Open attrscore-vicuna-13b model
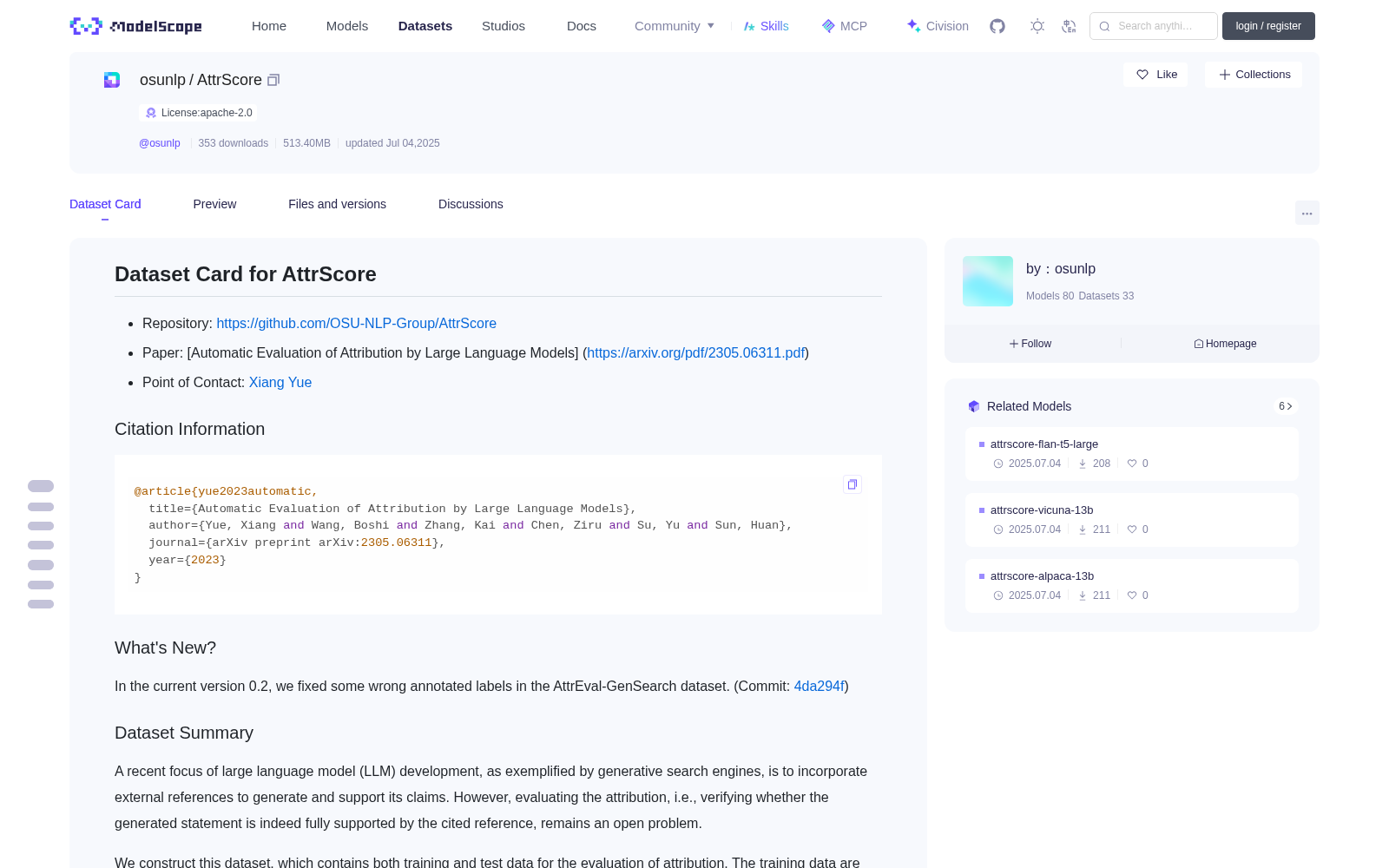This screenshot has height=868, width=1389. (1132, 520)
